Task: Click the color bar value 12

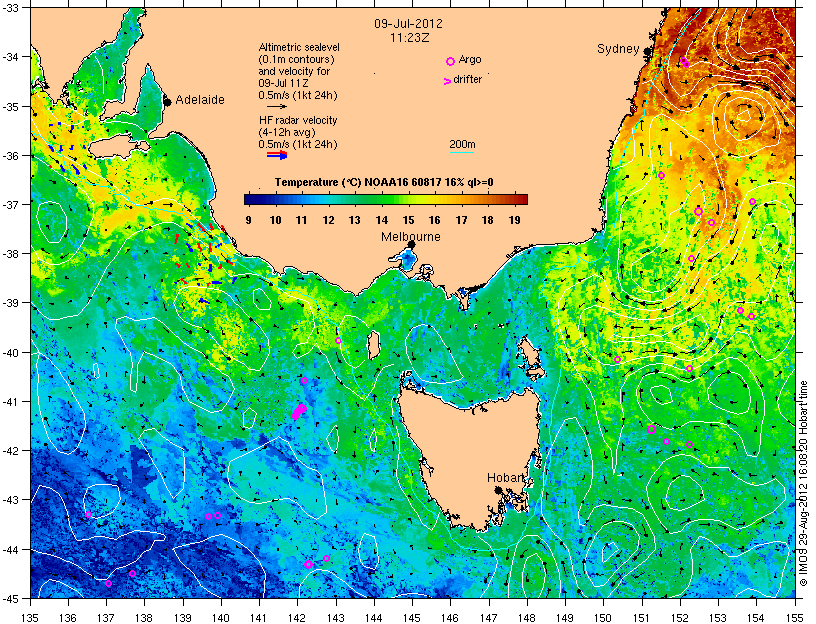Action: point(328,220)
